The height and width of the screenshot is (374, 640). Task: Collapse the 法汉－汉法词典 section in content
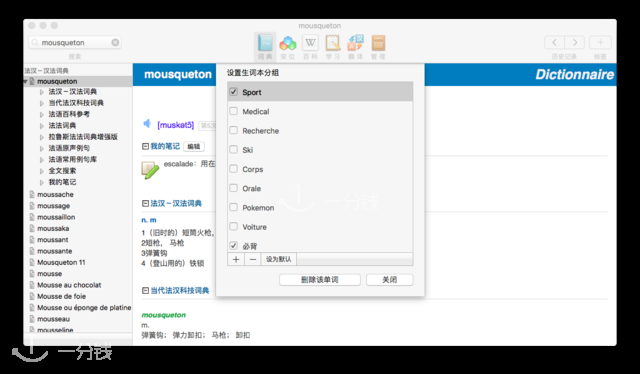coord(145,203)
